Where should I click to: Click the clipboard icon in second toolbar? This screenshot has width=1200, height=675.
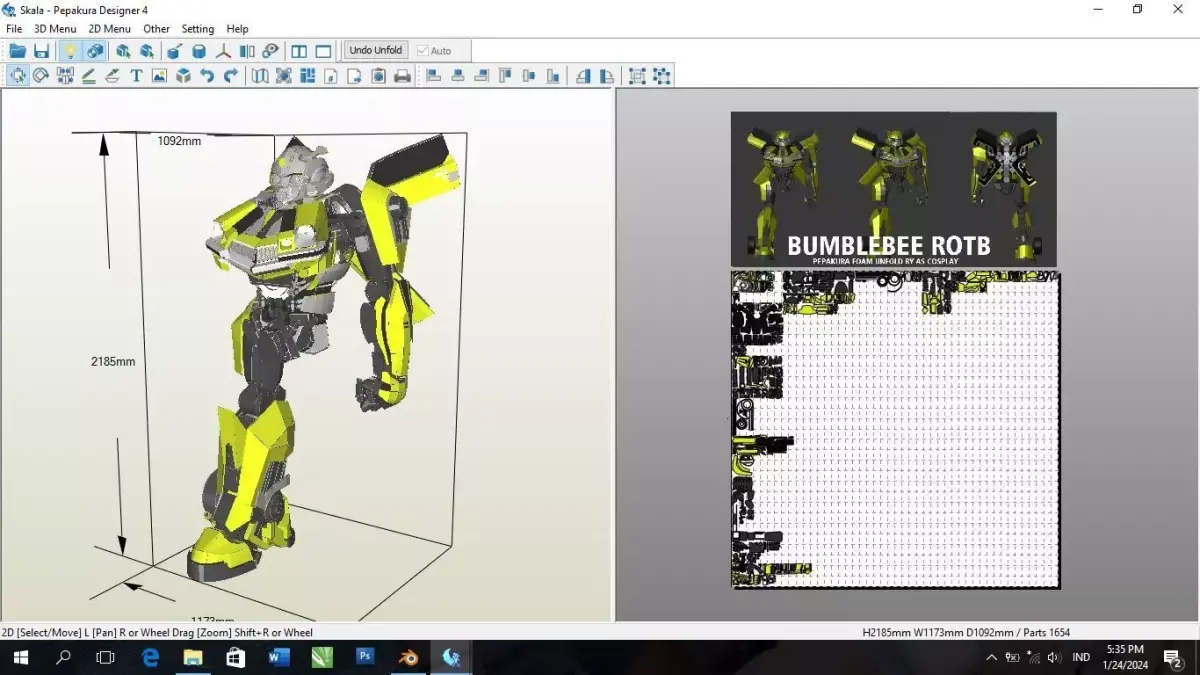[379, 75]
